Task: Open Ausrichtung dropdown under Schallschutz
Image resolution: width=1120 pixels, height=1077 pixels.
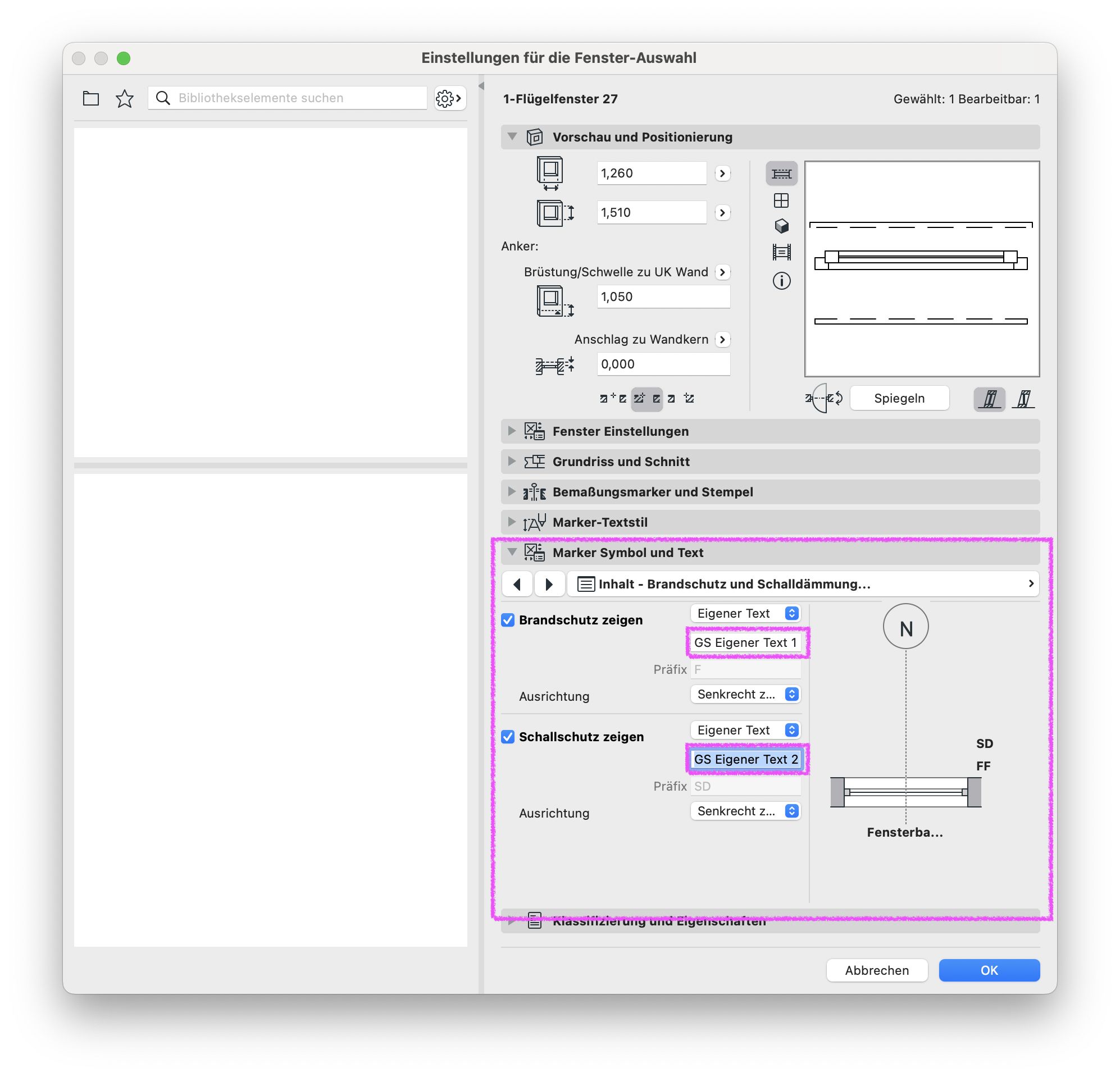Action: (x=745, y=811)
